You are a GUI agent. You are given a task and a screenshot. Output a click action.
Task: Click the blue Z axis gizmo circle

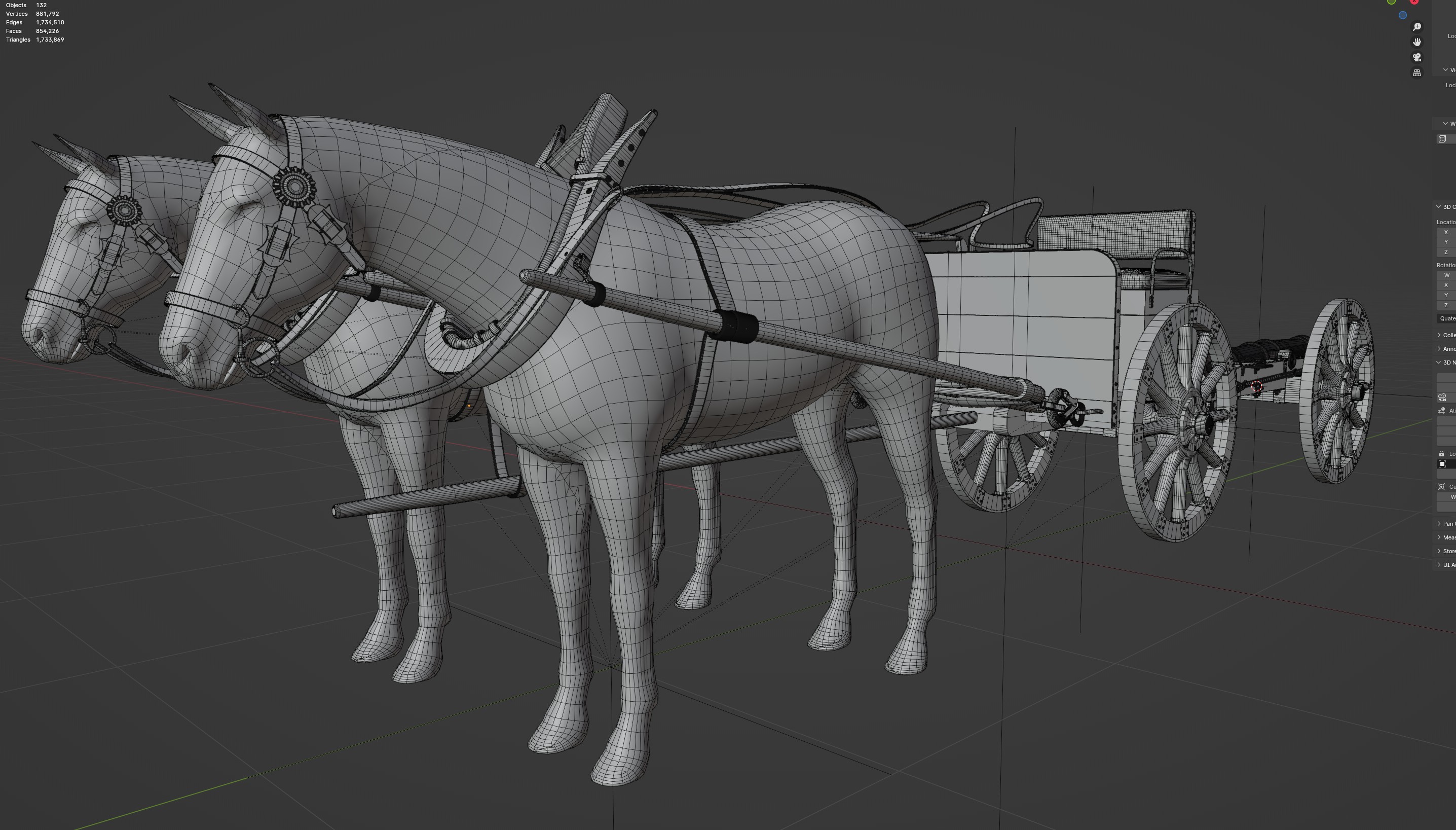pos(1402,15)
